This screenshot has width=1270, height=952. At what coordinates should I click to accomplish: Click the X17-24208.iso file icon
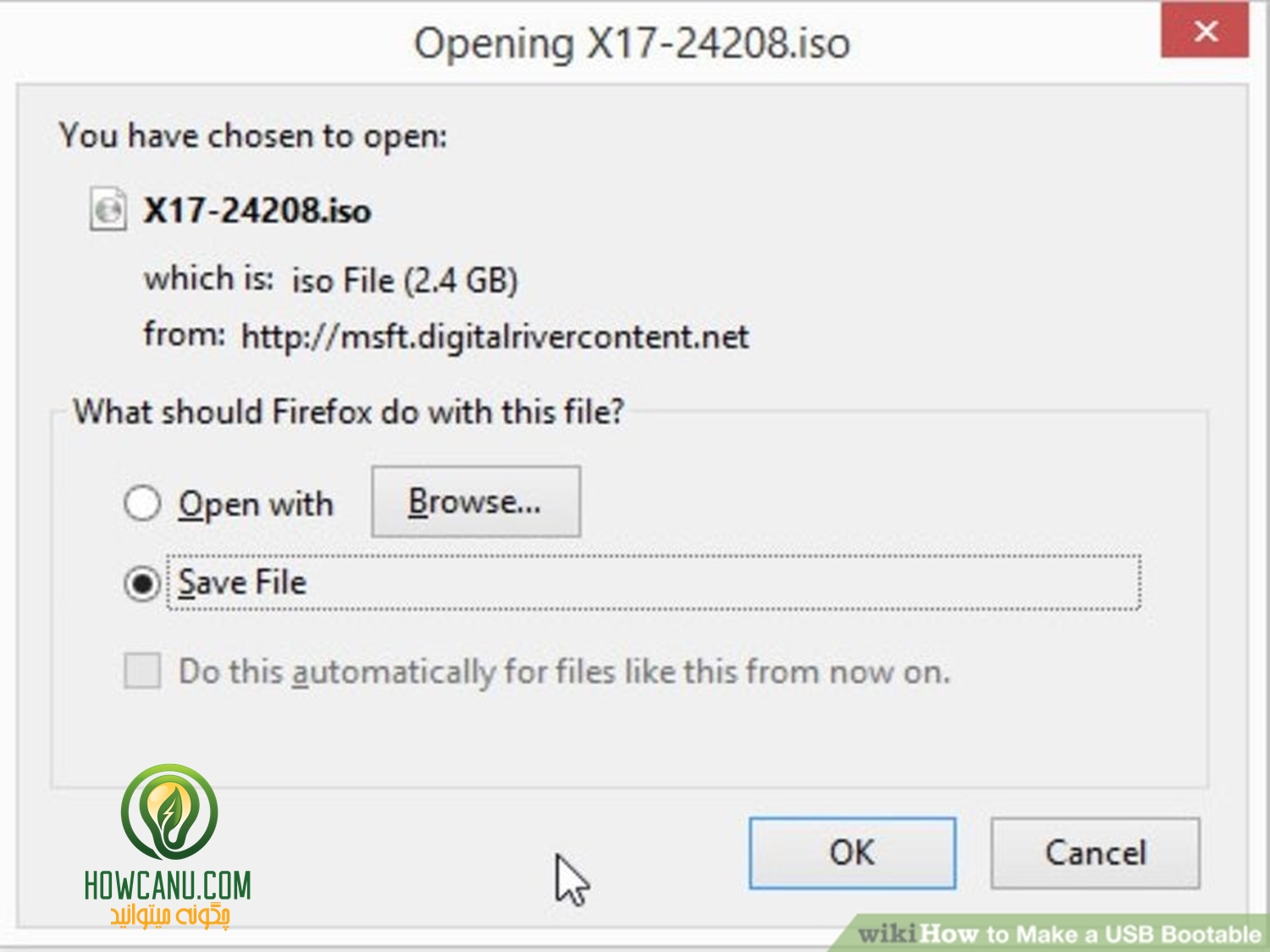tap(108, 209)
